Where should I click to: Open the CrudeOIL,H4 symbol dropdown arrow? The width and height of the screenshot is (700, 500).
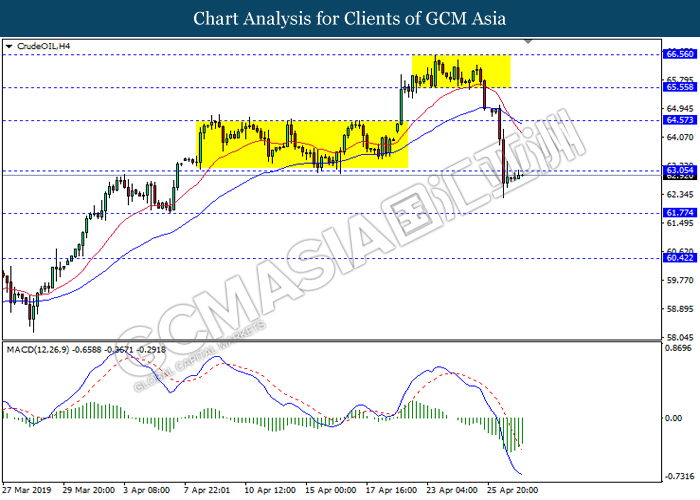pyautogui.click(x=9, y=46)
